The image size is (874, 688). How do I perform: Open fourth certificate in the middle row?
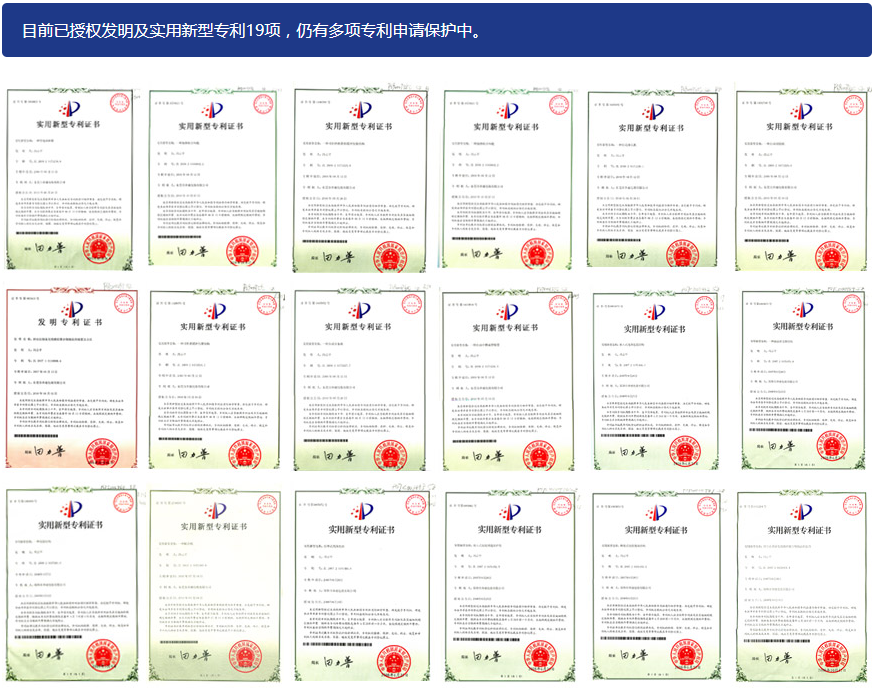coord(507,380)
